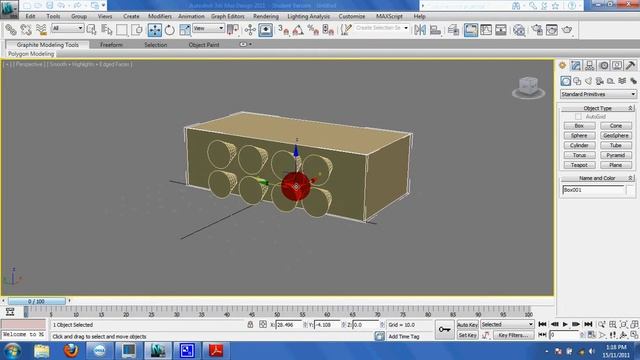Select the Select Object tool

(91, 29)
